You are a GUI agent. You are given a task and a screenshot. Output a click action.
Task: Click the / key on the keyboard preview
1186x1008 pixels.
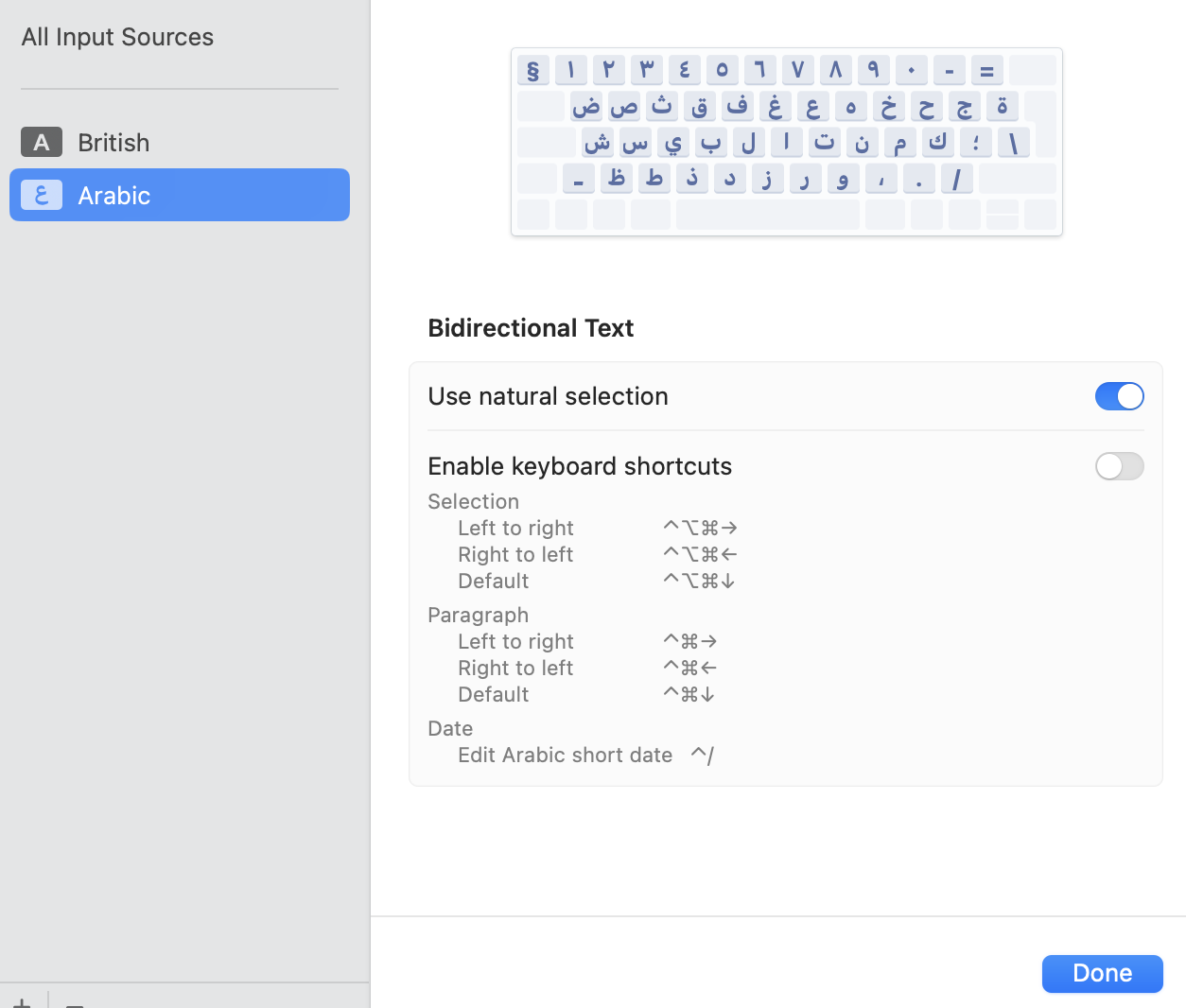point(956,178)
